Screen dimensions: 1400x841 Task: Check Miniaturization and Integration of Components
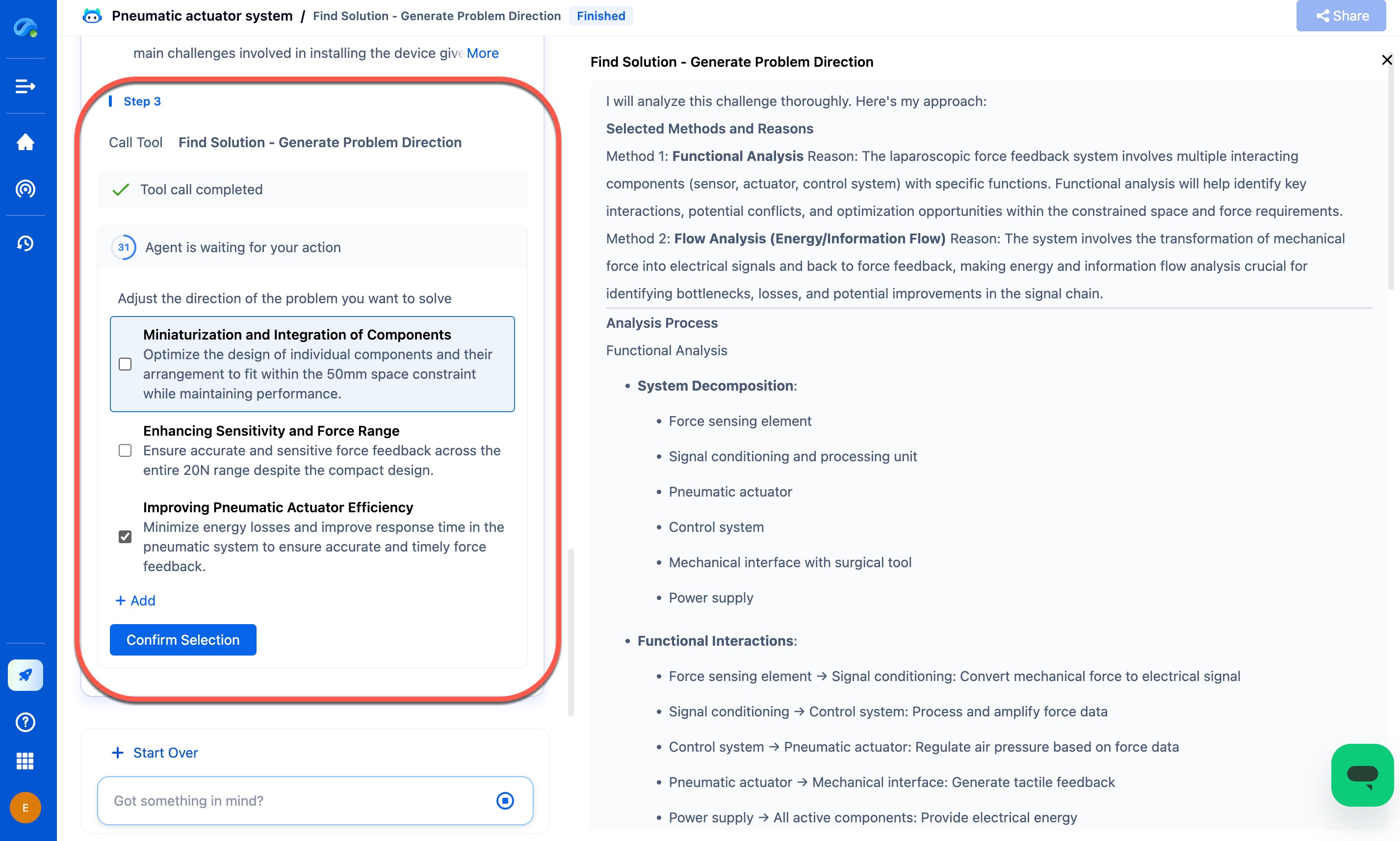click(x=125, y=364)
